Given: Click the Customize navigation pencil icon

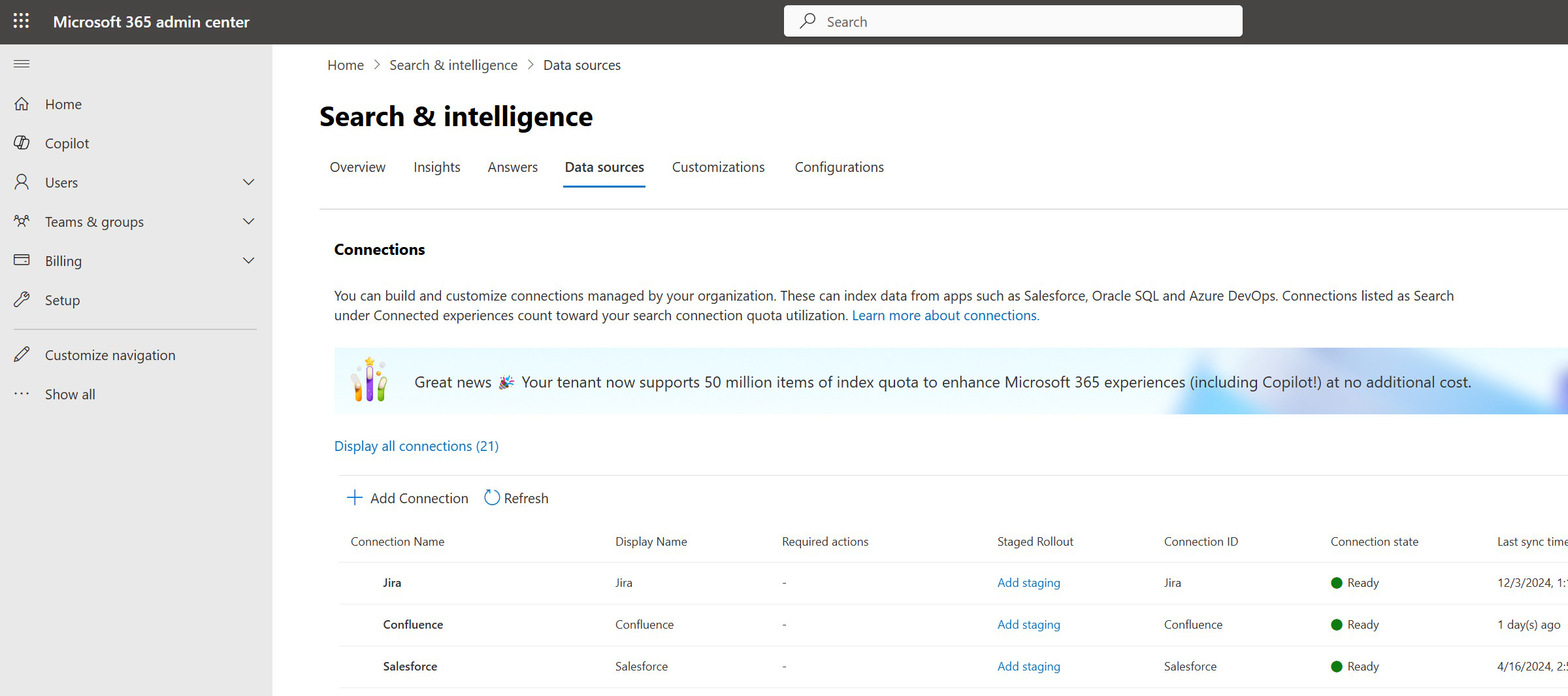Looking at the screenshot, I should coord(22,355).
